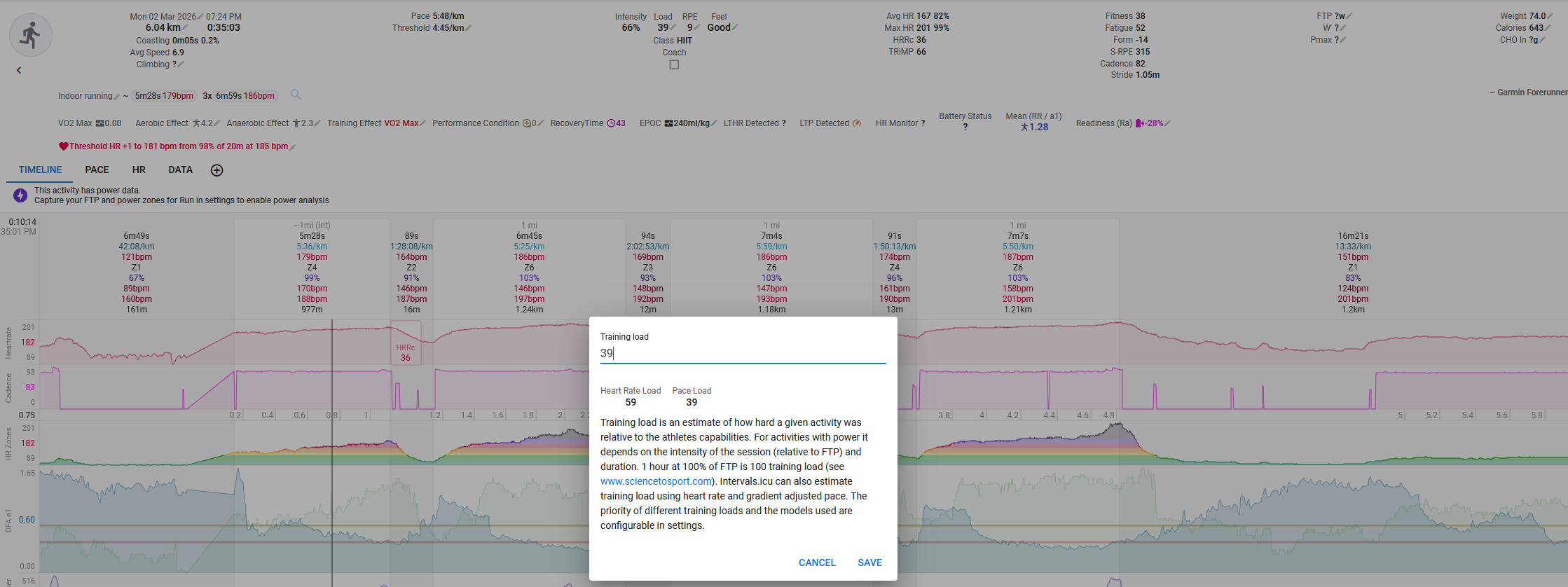The width and height of the screenshot is (1568, 587).
Task: Click the add chart plus icon
Action: (x=217, y=170)
